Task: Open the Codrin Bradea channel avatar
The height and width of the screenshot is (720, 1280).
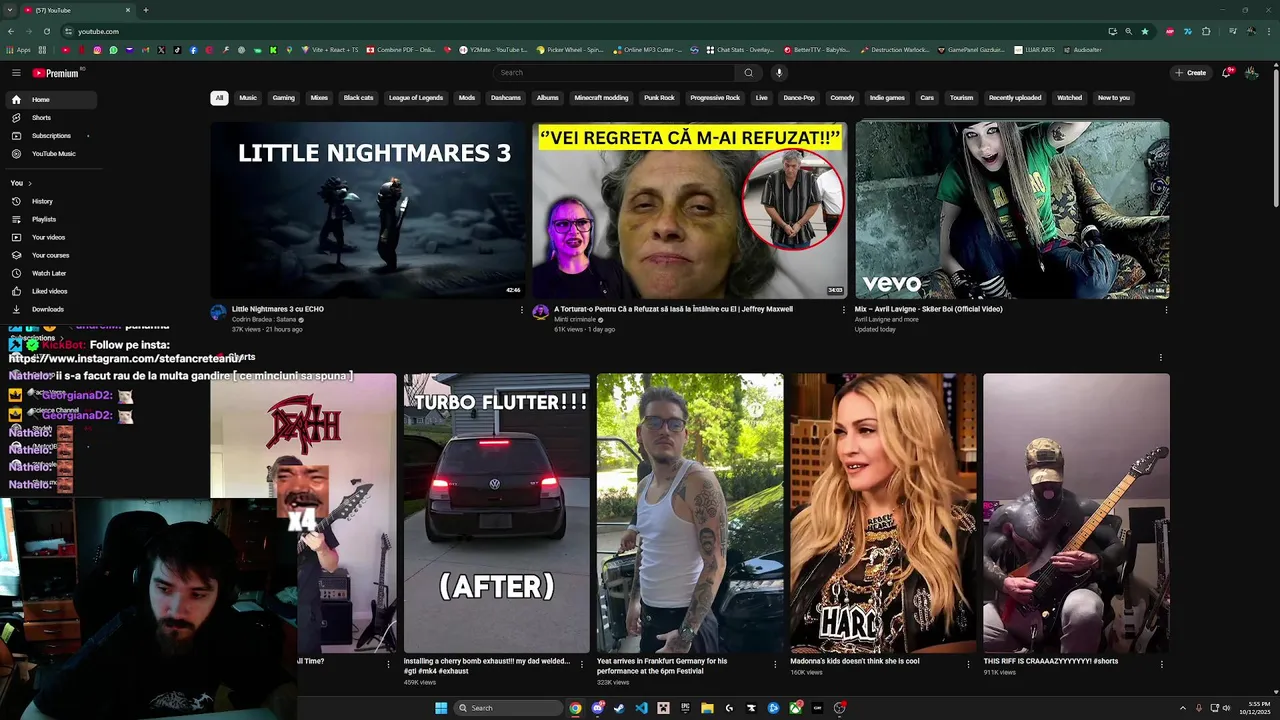Action: [218, 312]
